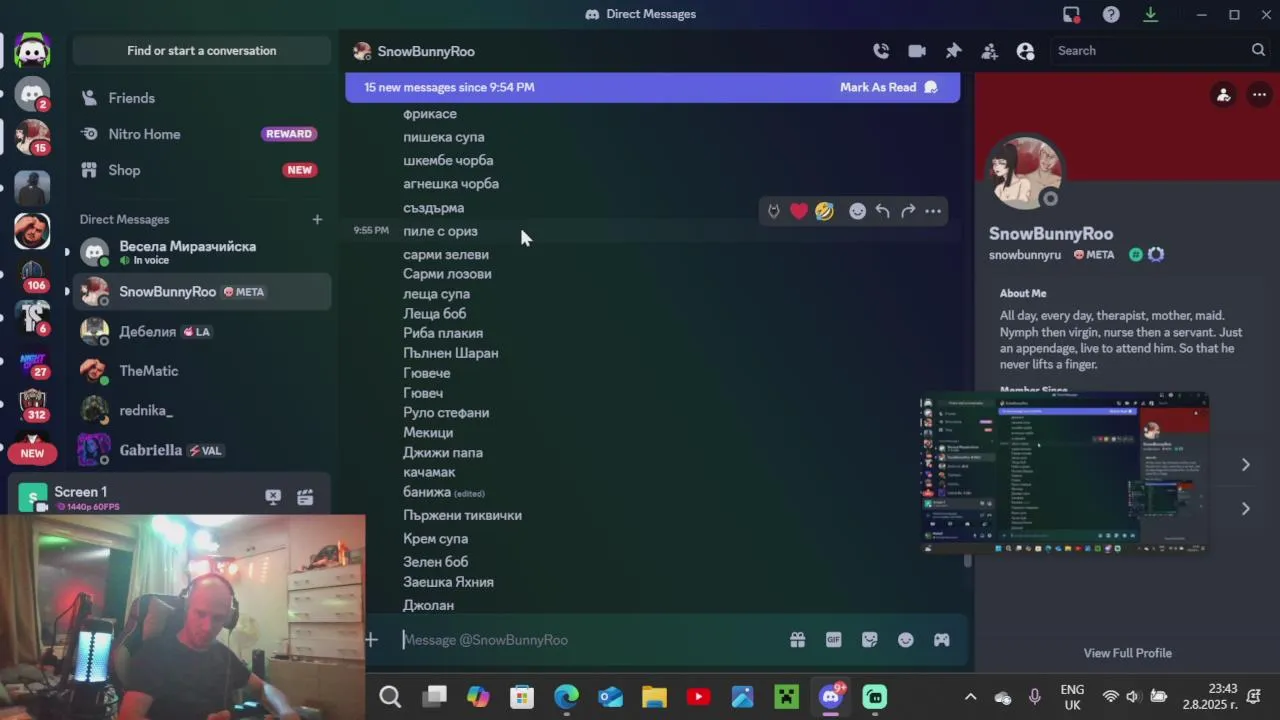This screenshot has width=1280, height=720.
Task: Open the emoji picker in chat bar
Action: pos(905,640)
